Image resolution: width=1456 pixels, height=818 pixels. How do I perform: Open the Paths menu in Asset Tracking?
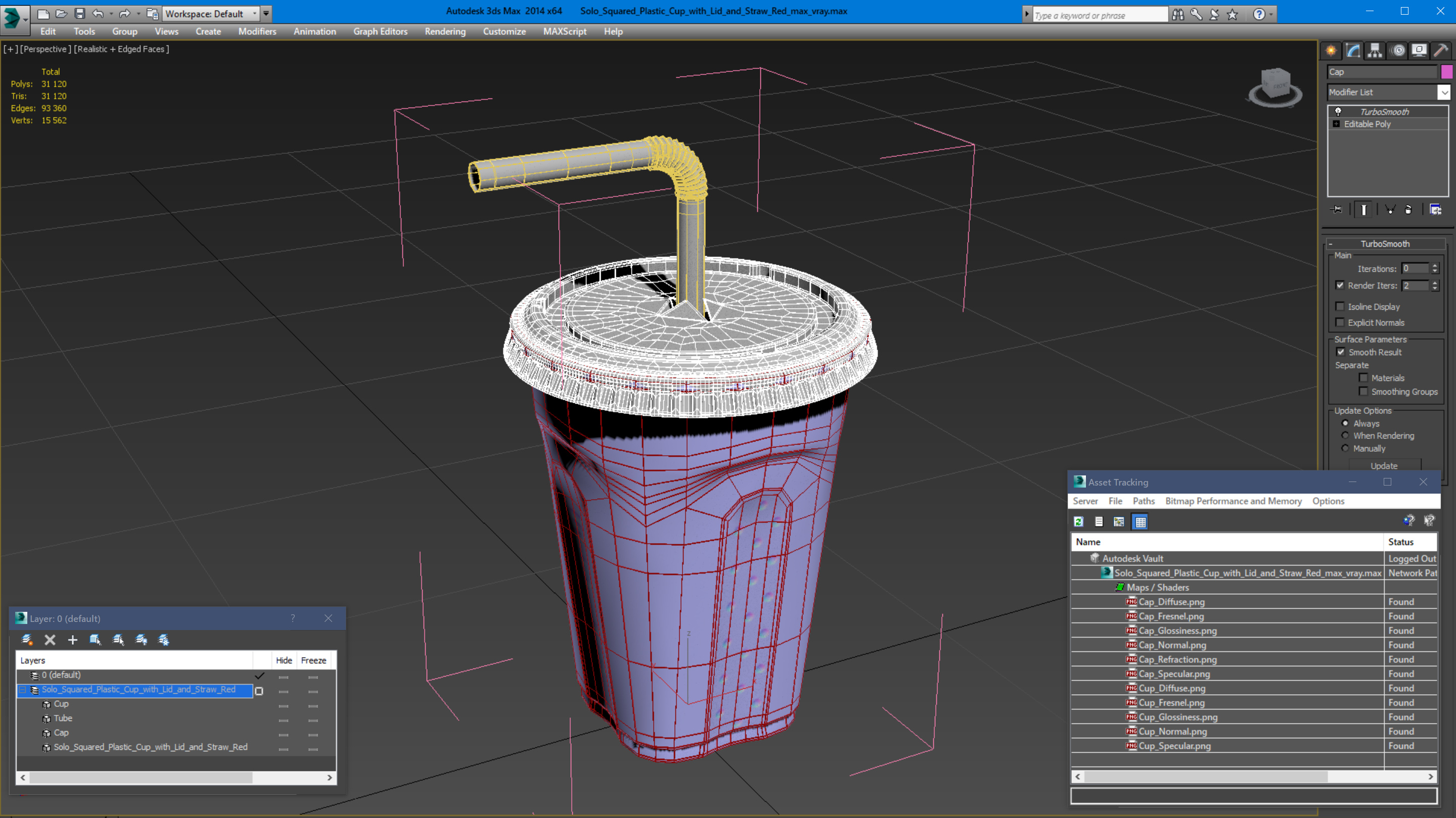click(x=1144, y=501)
